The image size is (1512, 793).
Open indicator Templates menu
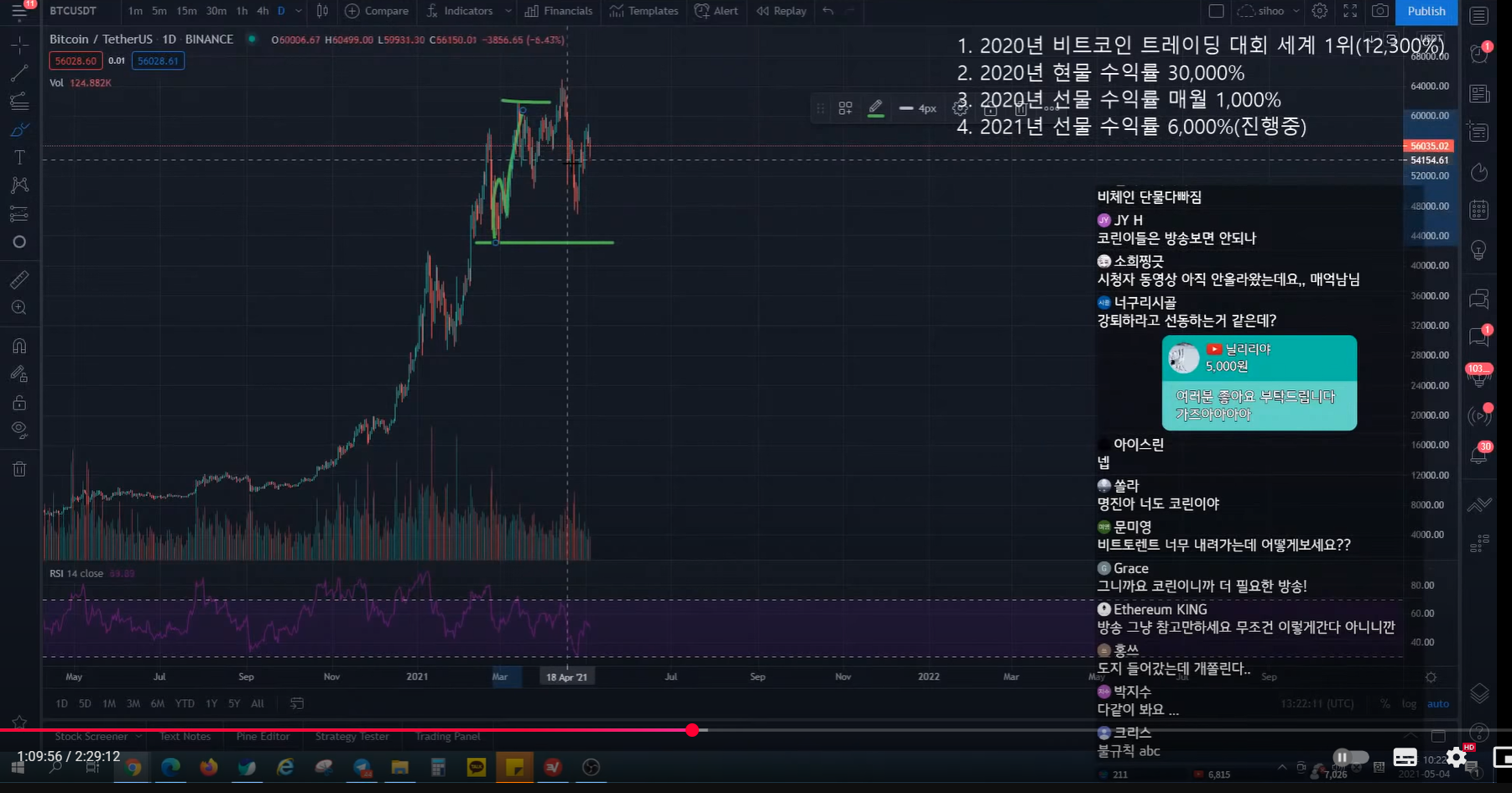644,11
